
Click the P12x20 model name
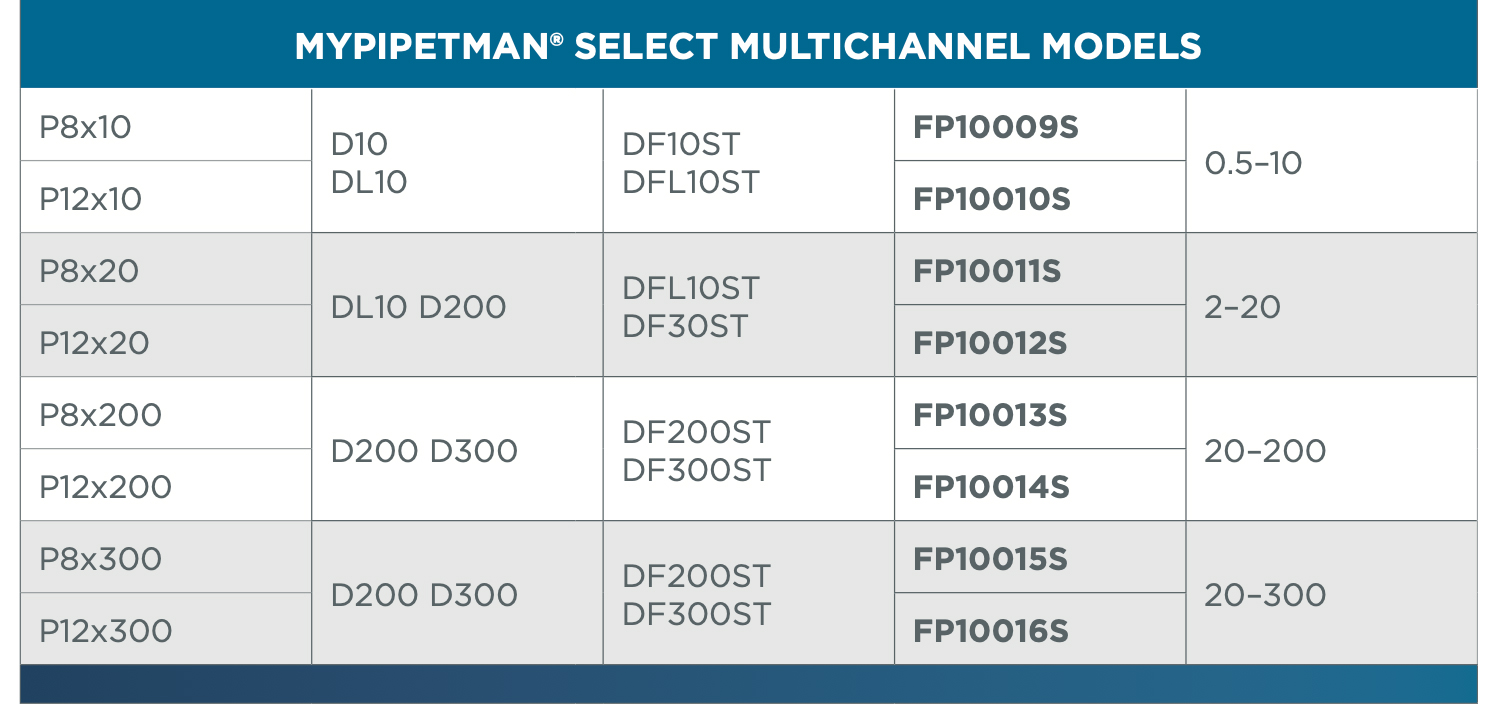[x=95, y=343]
